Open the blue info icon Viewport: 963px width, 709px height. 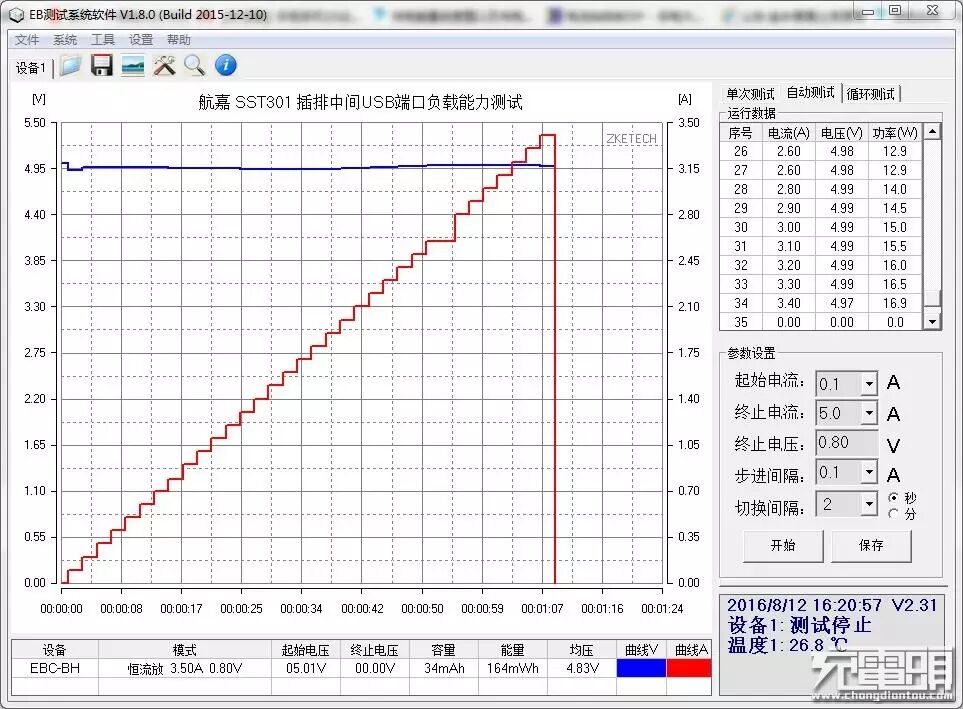click(226, 65)
